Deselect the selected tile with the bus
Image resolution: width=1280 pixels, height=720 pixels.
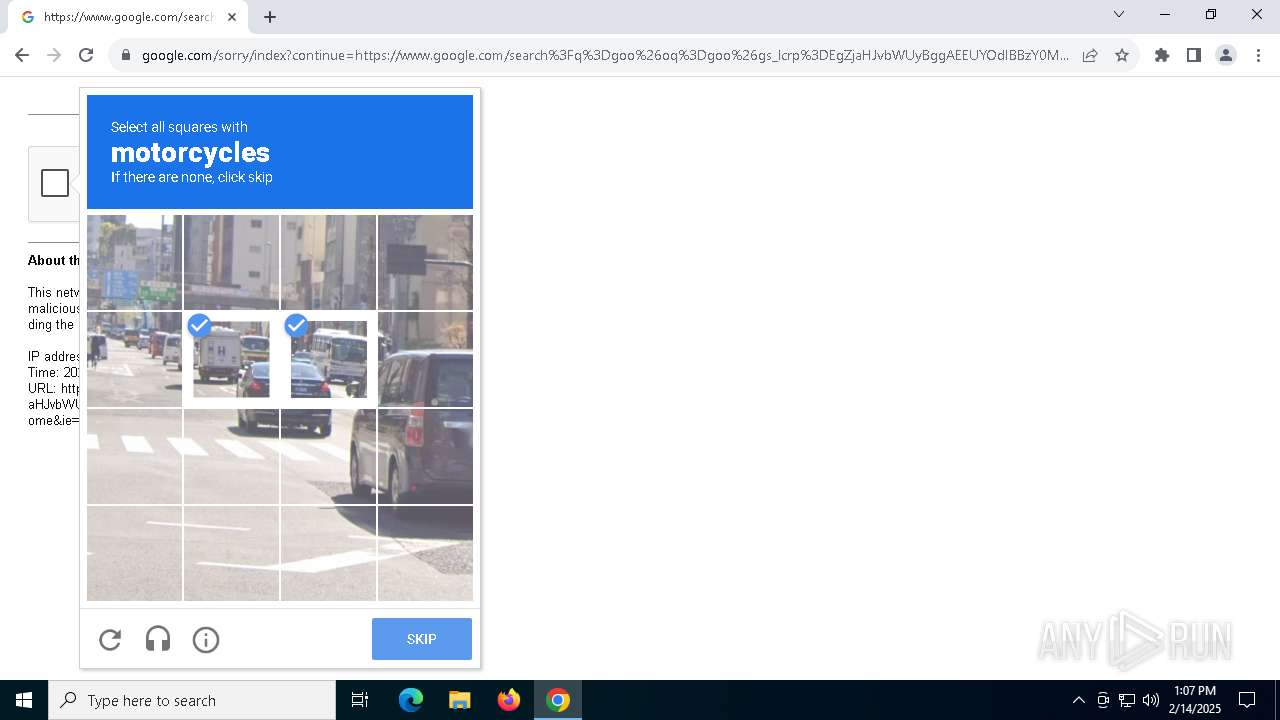click(x=328, y=359)
